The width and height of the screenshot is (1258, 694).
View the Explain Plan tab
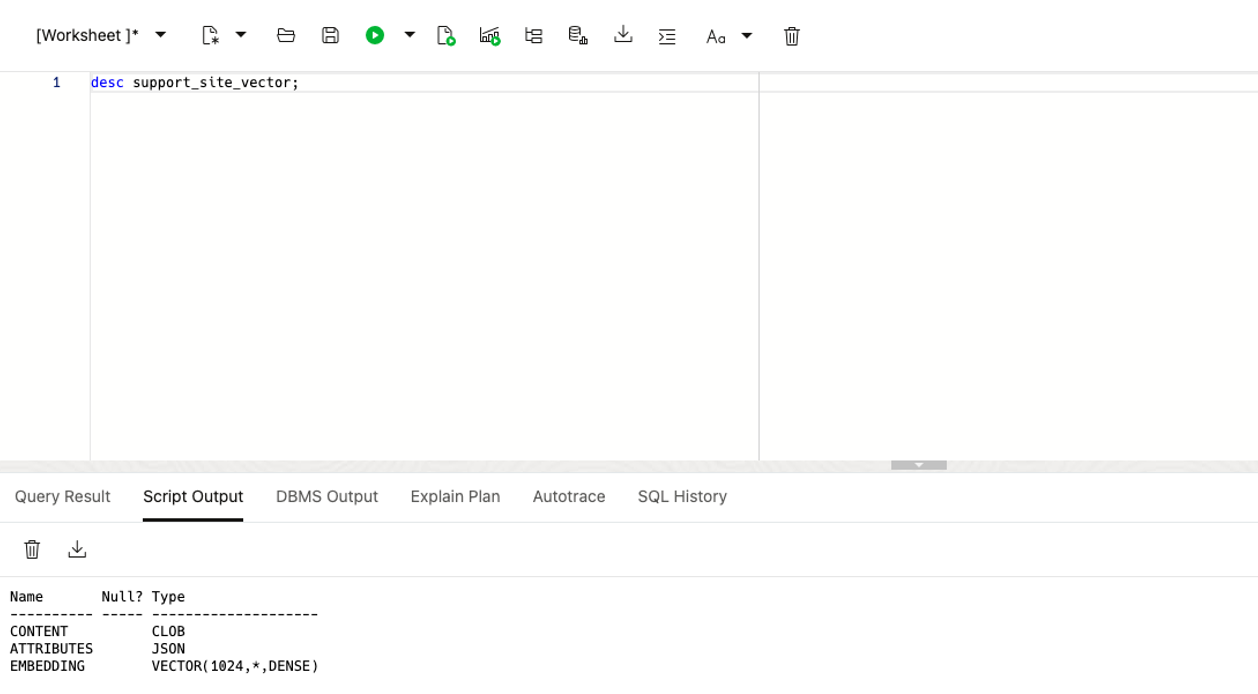point(455,496)
